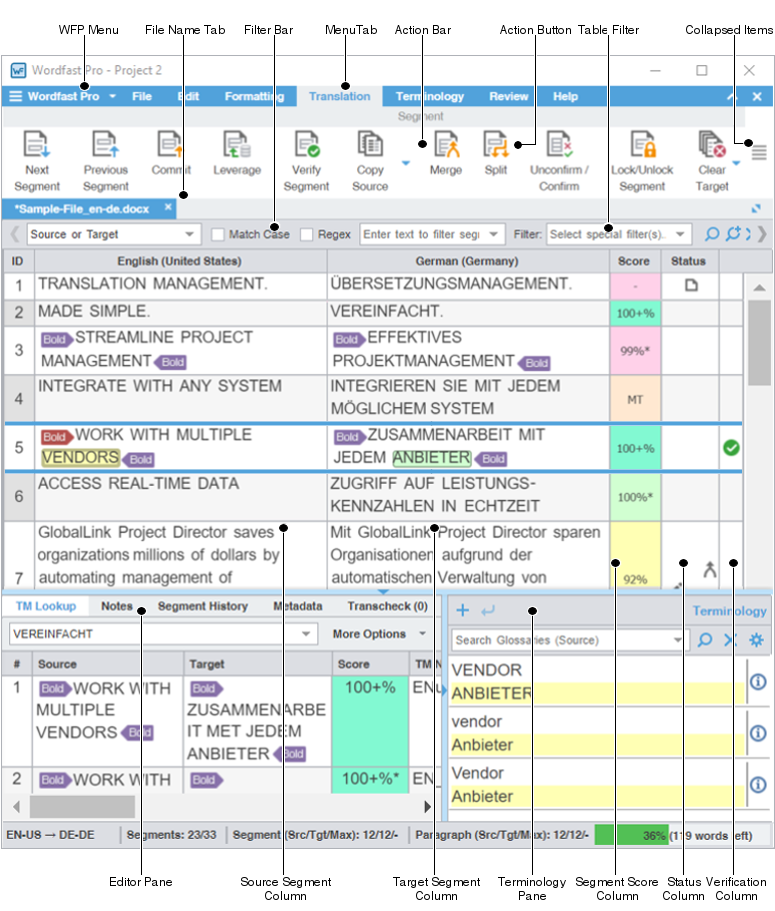This screenshot has height=911, width=775.
Task: Open the Source or Target dropdown
Action: click(114, 234)
